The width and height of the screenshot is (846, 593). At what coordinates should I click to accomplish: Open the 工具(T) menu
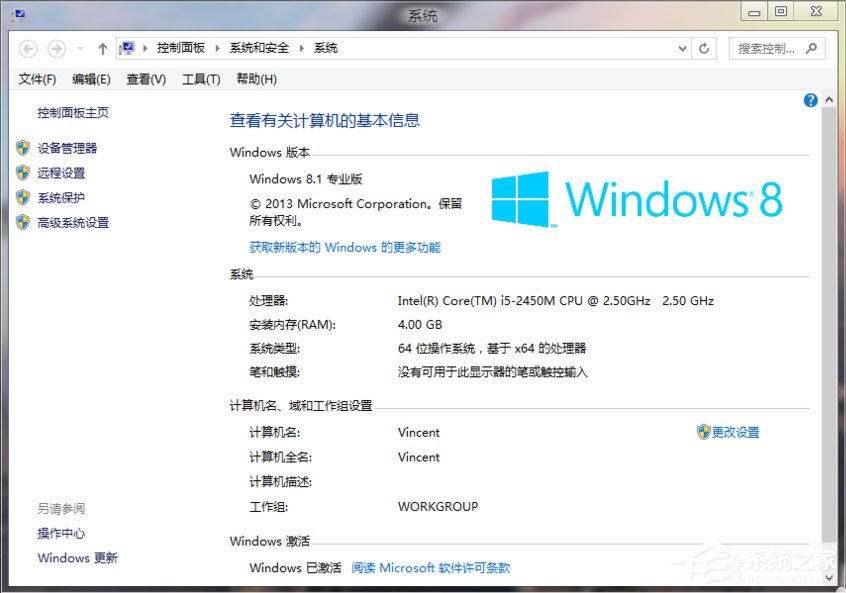click(x=199, y=79)
